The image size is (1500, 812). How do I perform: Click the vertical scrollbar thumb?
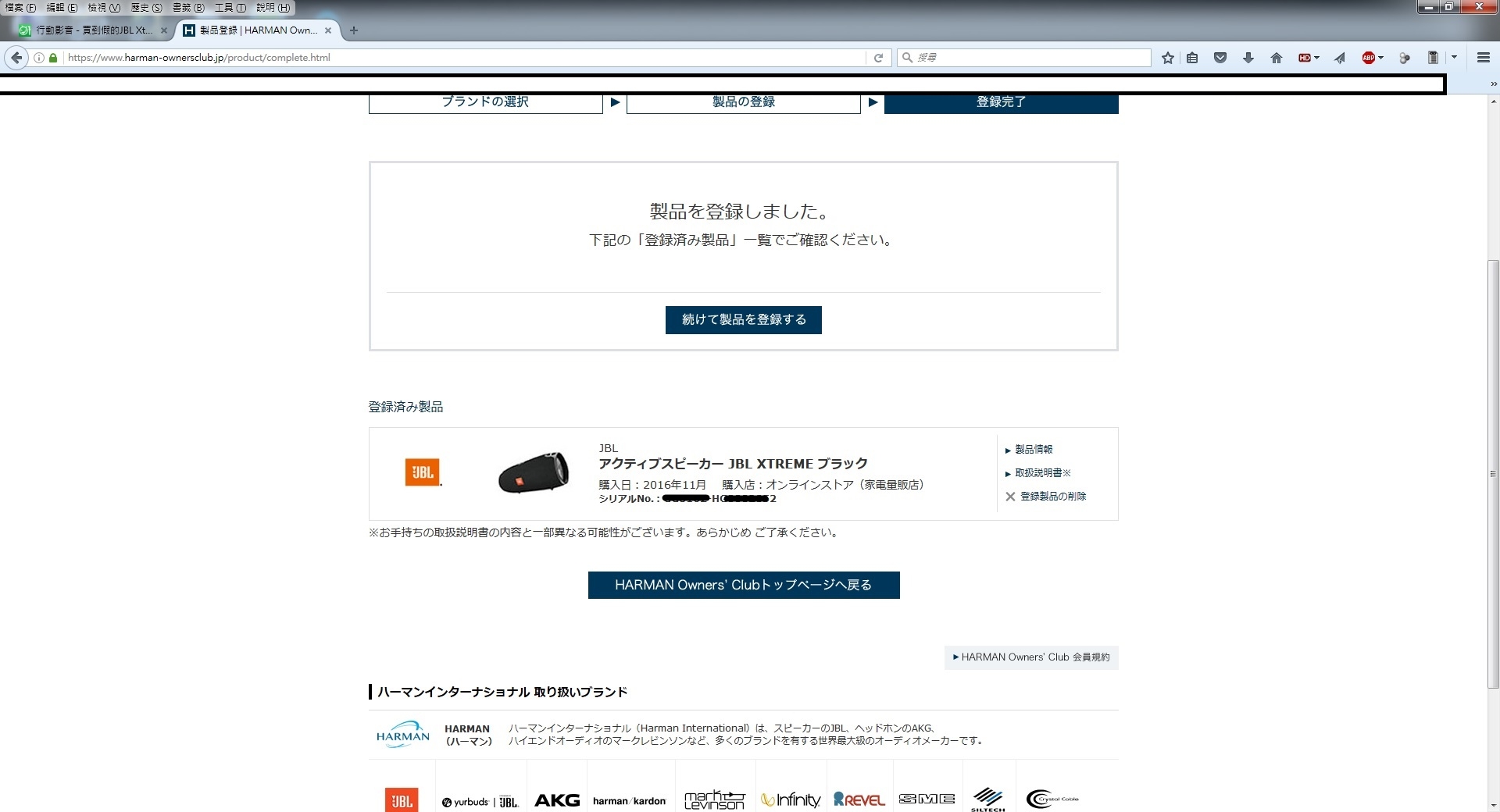tap(1493, 474)
